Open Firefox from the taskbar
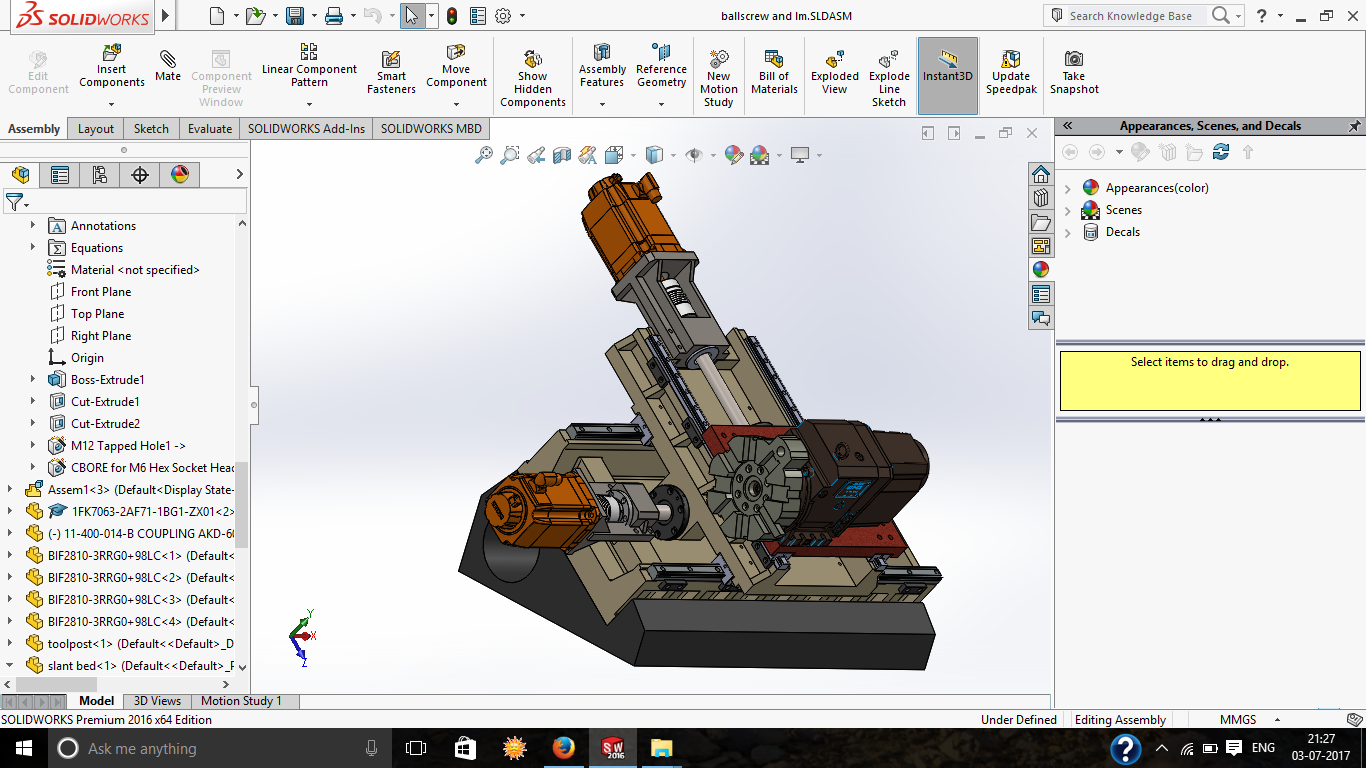This screenshot has width=1366, height=768. coord(564,748)
